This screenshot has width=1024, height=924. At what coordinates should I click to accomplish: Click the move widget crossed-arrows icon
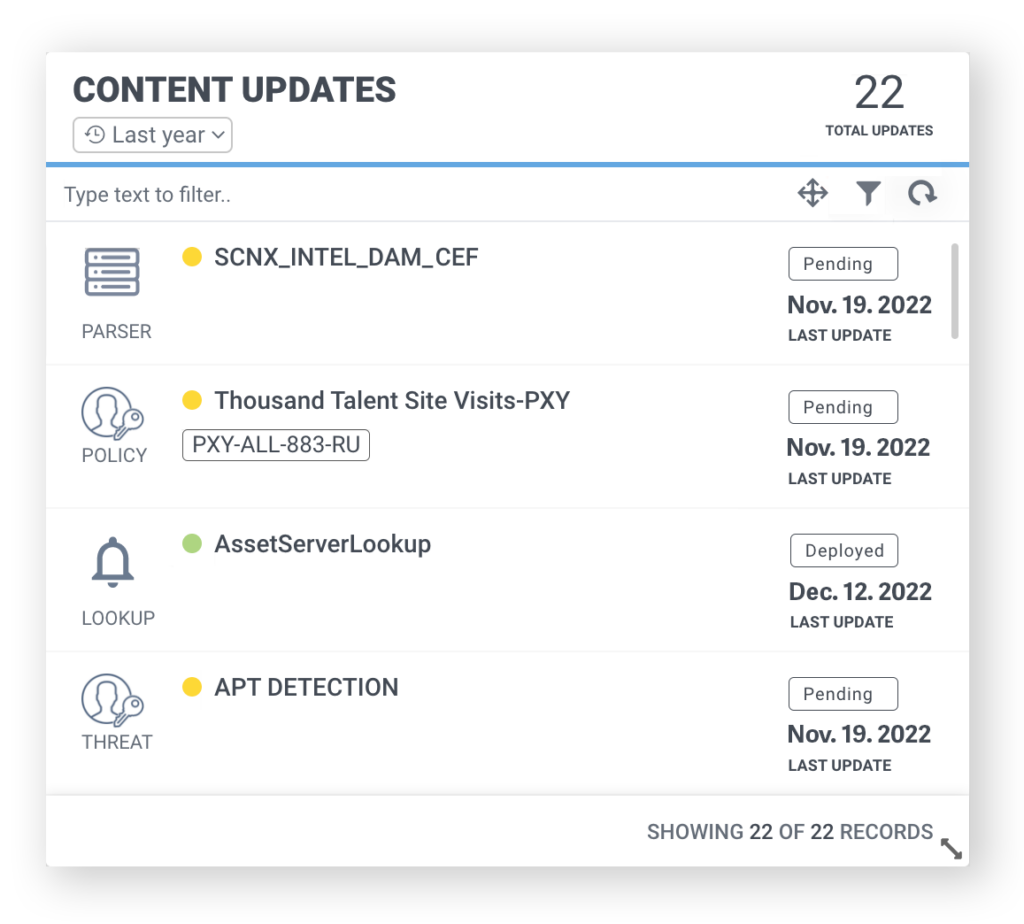(812, 193)
